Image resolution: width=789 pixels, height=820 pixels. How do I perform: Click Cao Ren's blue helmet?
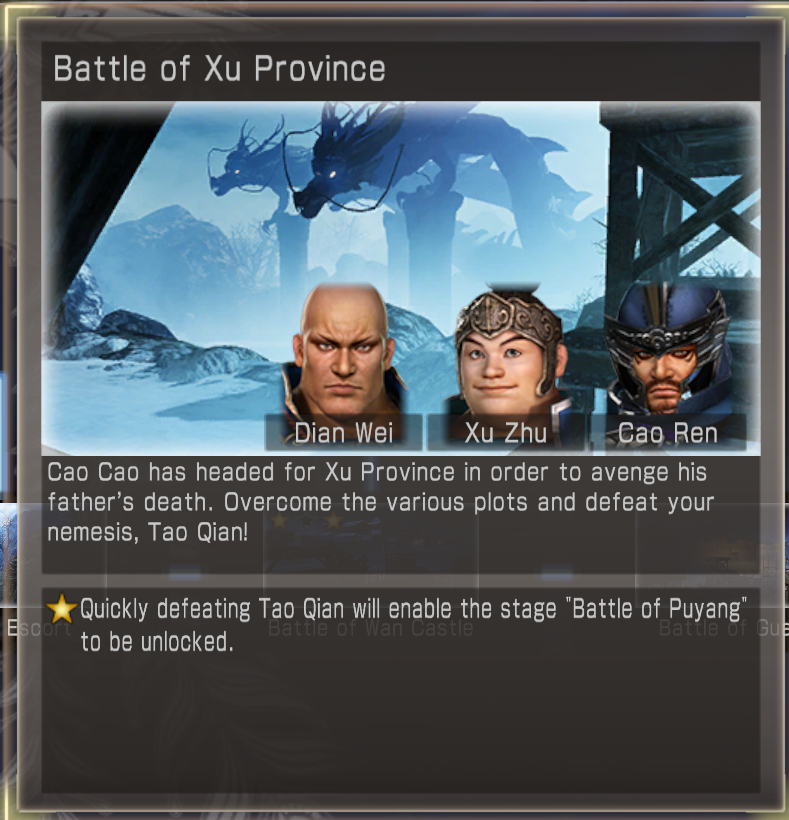tap(667, 314)
